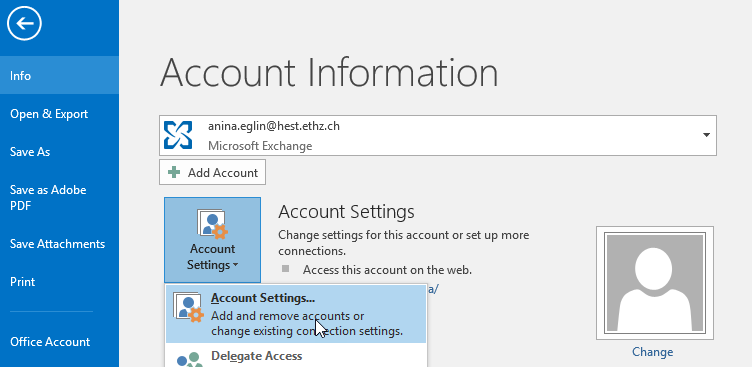The width and height of the screenshot is (752, 367).
Task: Toggle the Account Settings dropdown button
Action: click(212, 240)
